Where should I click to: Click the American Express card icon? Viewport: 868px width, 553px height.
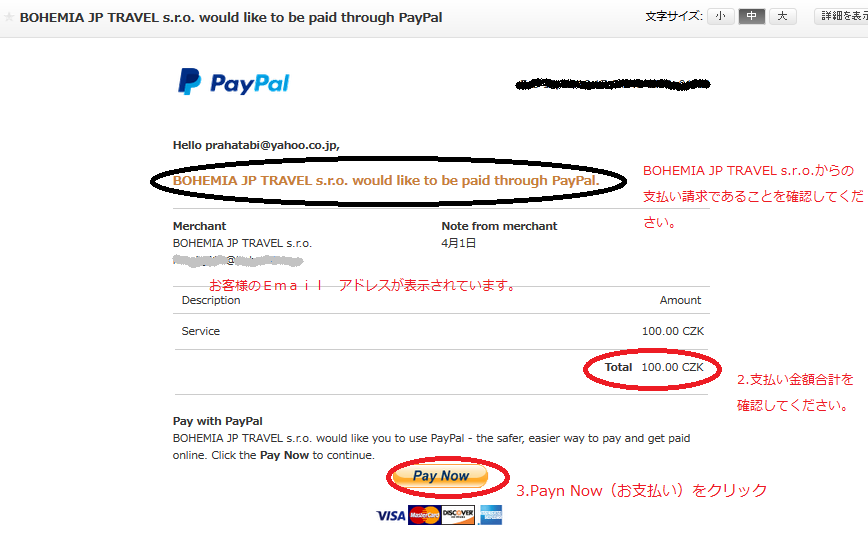[490, 515]
